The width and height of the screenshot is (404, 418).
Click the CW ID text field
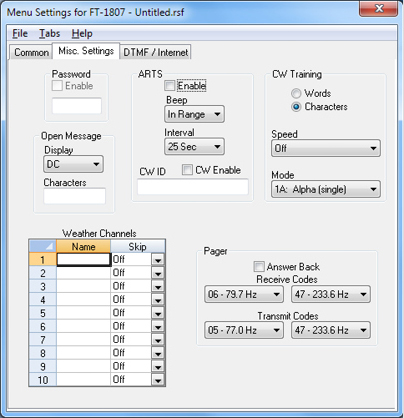click(193, 187)
